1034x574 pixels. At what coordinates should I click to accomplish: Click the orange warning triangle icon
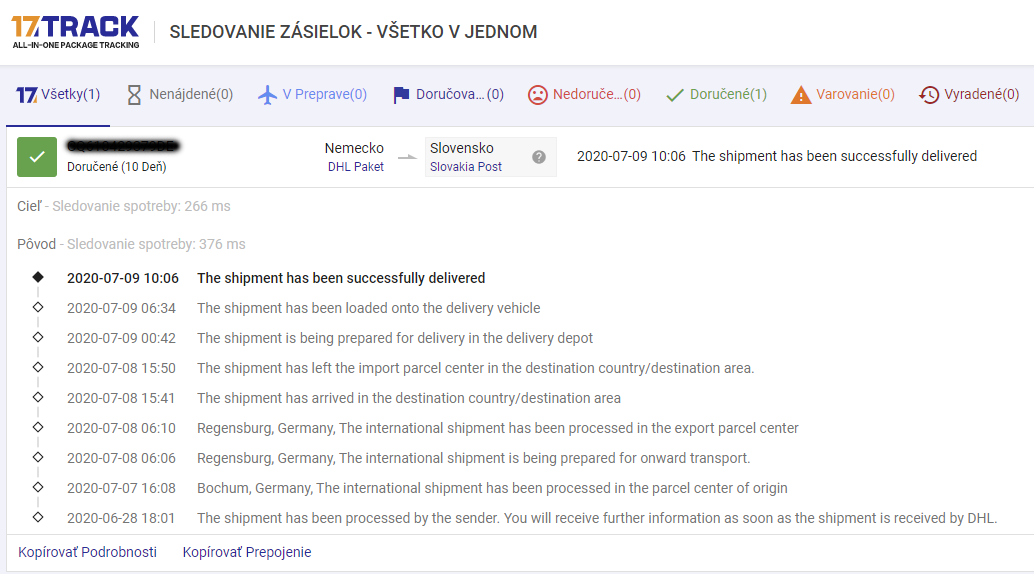point(801,95)
